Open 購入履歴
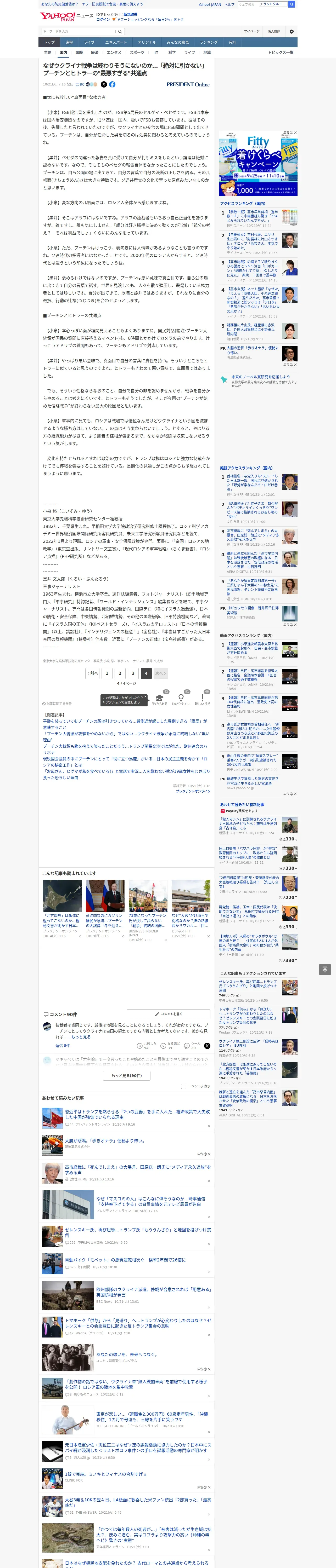This screenshot has width=336, height=1568. coord(274,32)
